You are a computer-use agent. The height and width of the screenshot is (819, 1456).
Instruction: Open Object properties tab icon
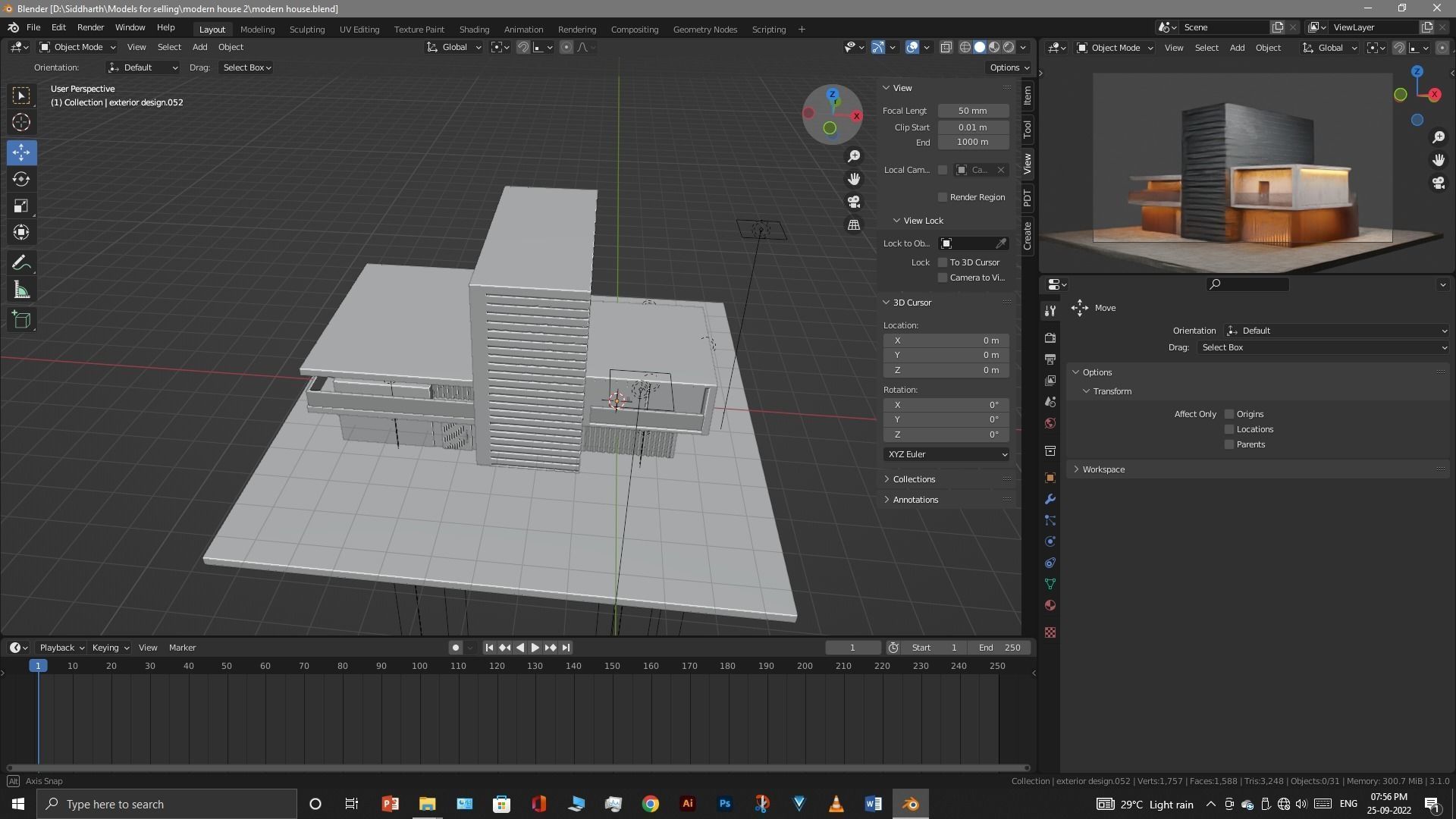pos(1050,478)
